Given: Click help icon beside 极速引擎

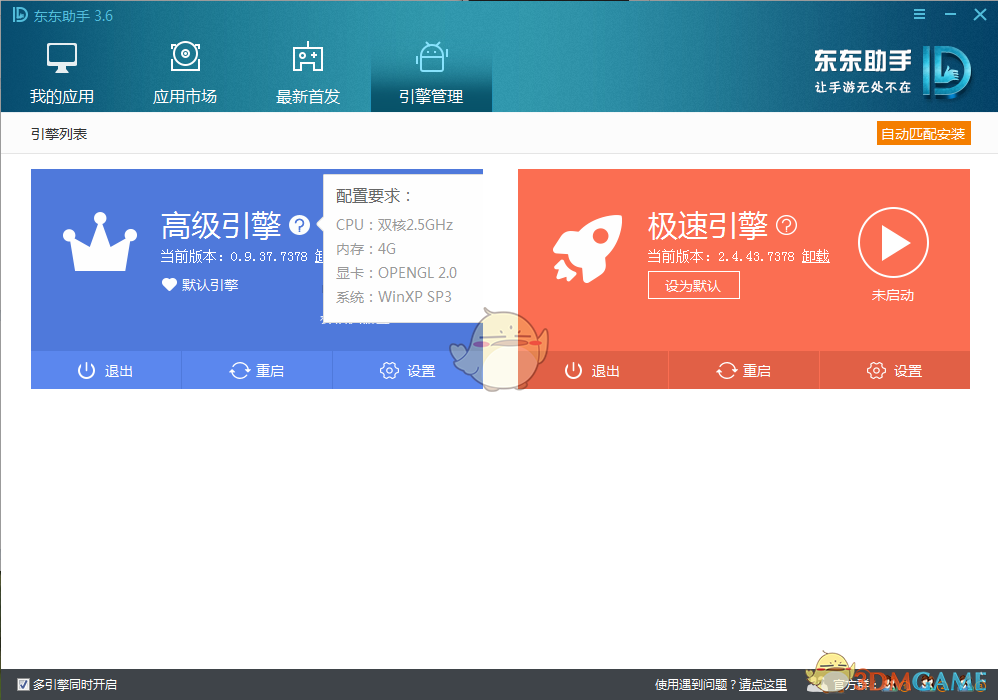Looking at the screenshot, I should (787, 225).
